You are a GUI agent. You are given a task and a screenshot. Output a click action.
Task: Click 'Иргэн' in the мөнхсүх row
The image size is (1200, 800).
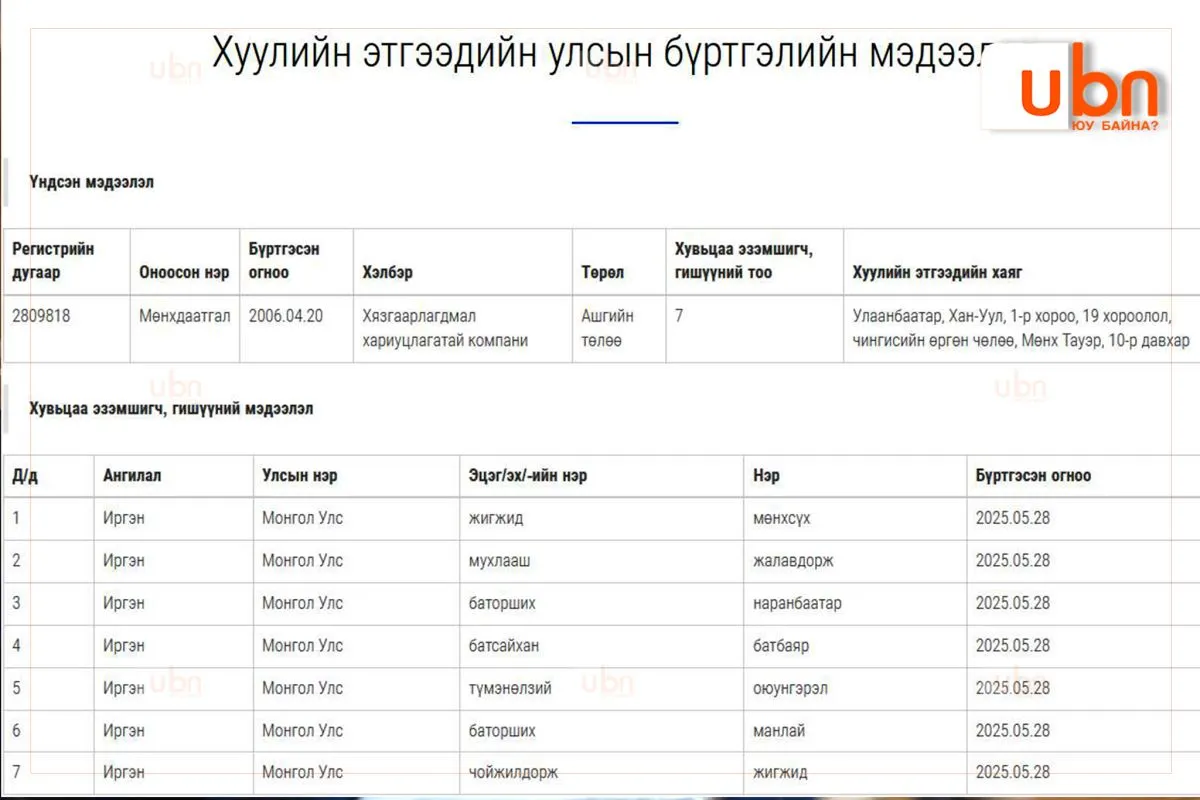(124, 518)
